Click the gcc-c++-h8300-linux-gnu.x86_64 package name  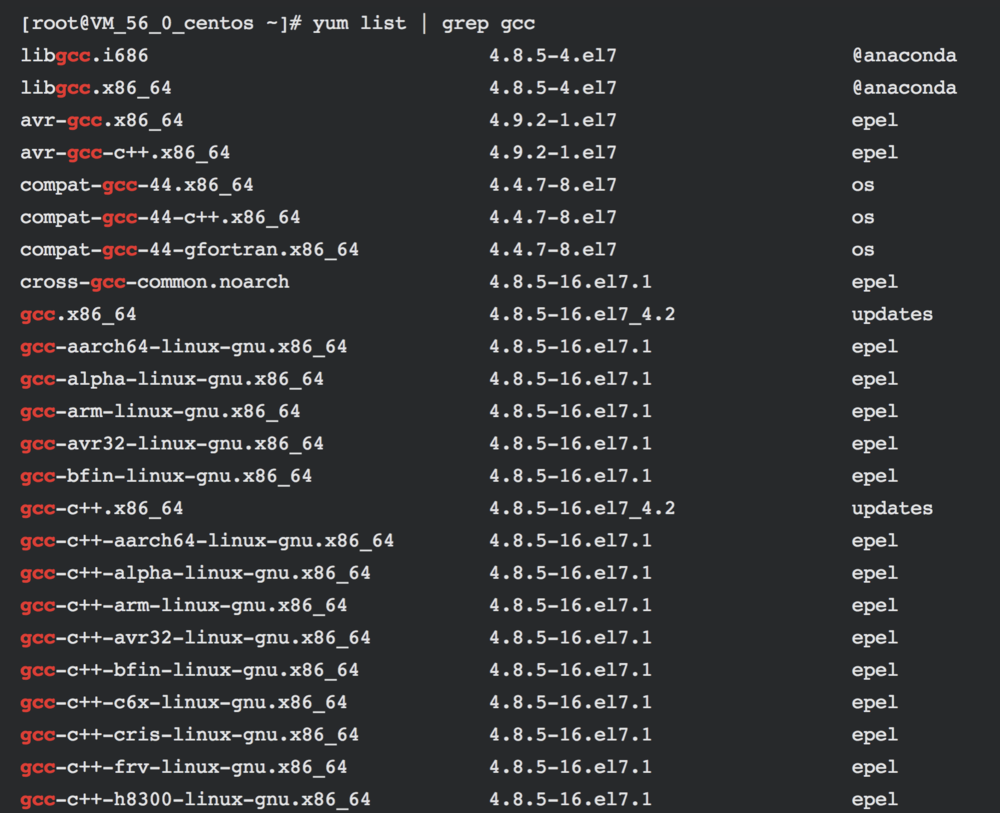(195, 799)
